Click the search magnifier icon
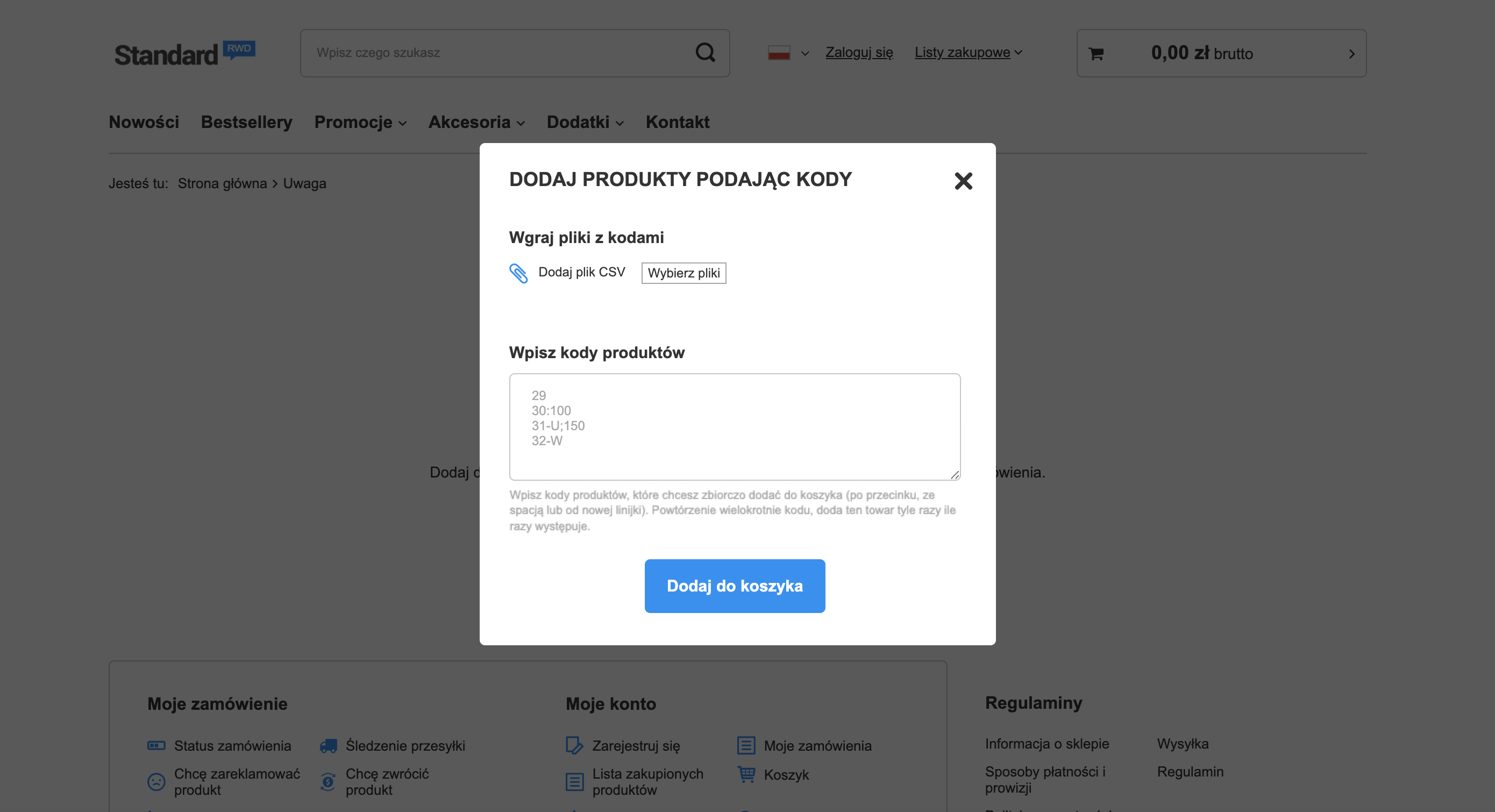Screen dimensions: 1495x812 click(x=705, y=53)
